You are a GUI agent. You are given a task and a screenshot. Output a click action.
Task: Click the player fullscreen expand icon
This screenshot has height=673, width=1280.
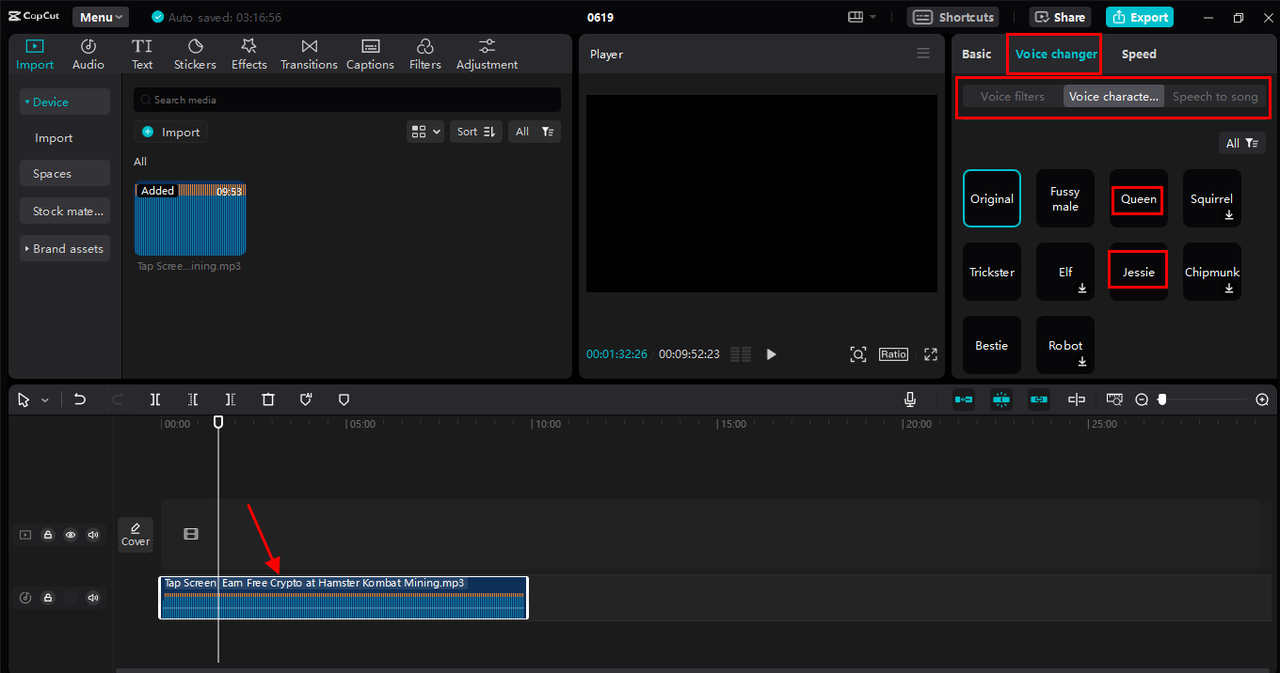click(931, 354)
